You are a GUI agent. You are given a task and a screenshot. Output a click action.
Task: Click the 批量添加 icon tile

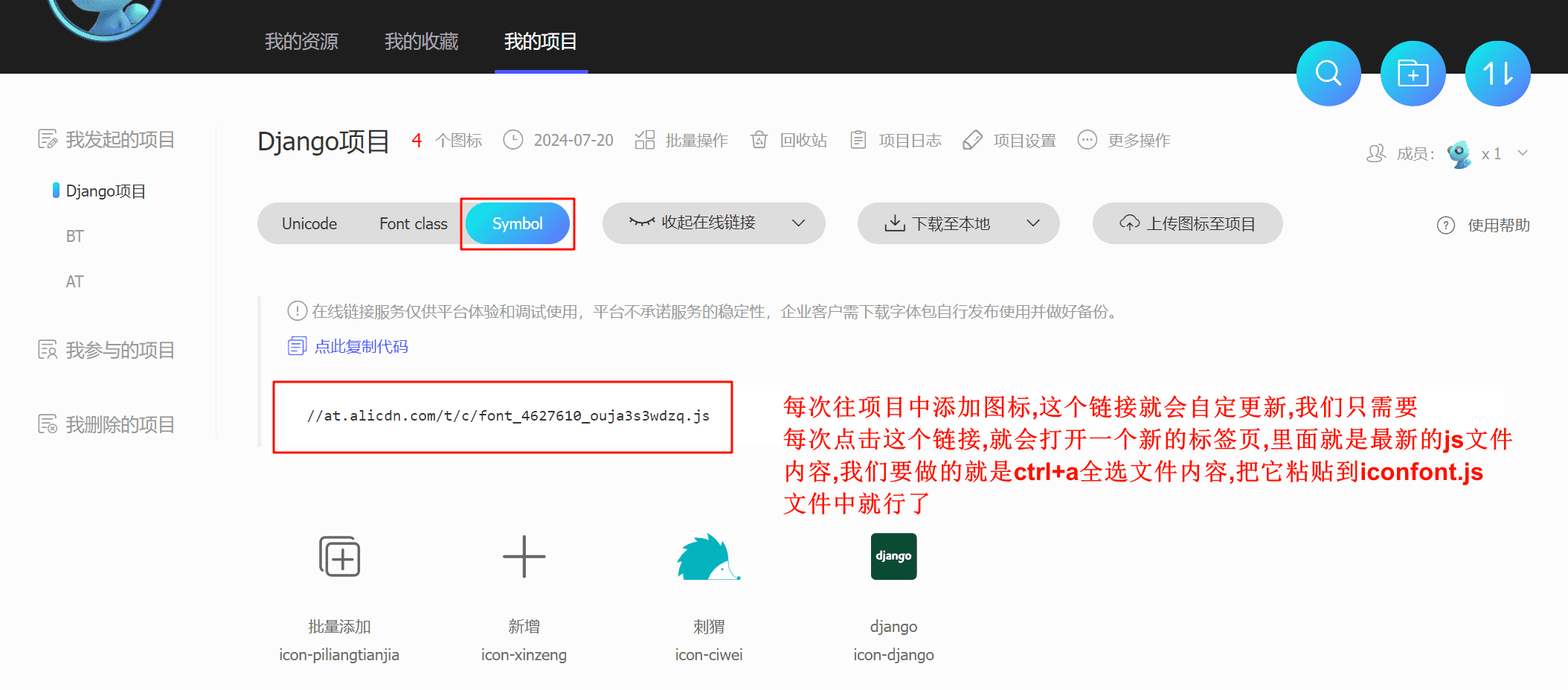[x=340, y=557]
